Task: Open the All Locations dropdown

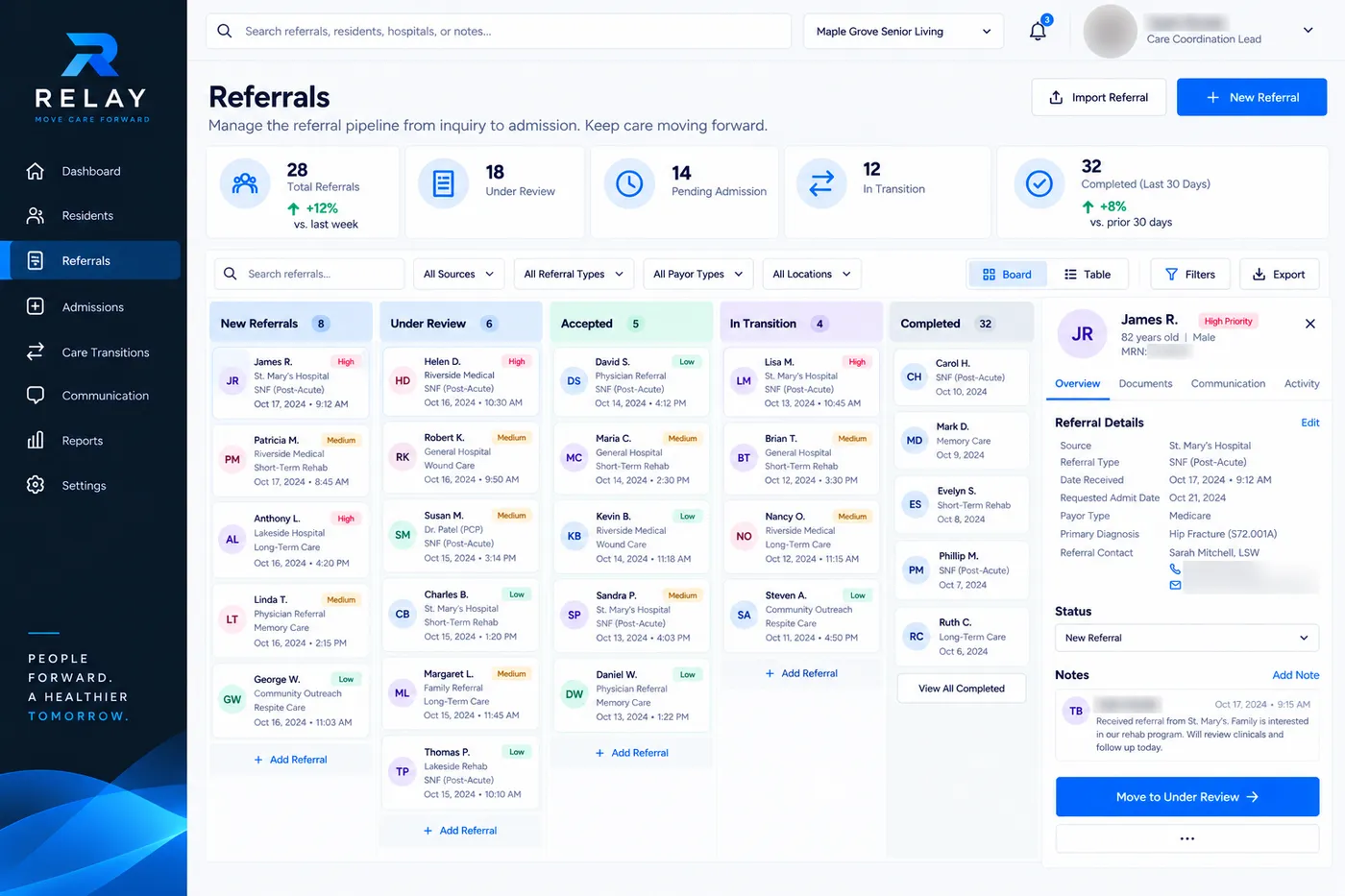Action: coord(812,274)
